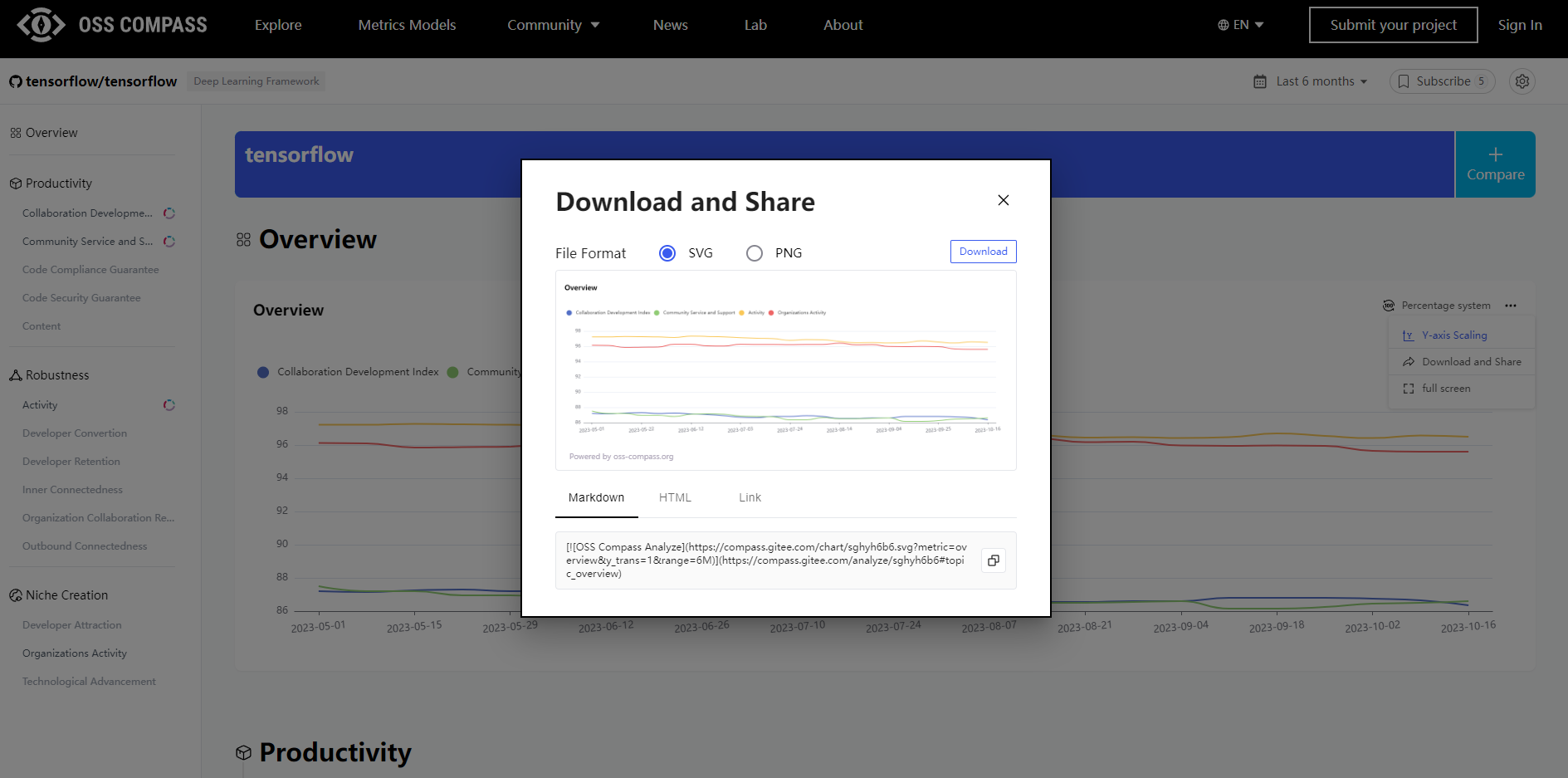Toggle Collaboration Development Index legend dot
Viewport: 1568px width, 778px height.
263,372
